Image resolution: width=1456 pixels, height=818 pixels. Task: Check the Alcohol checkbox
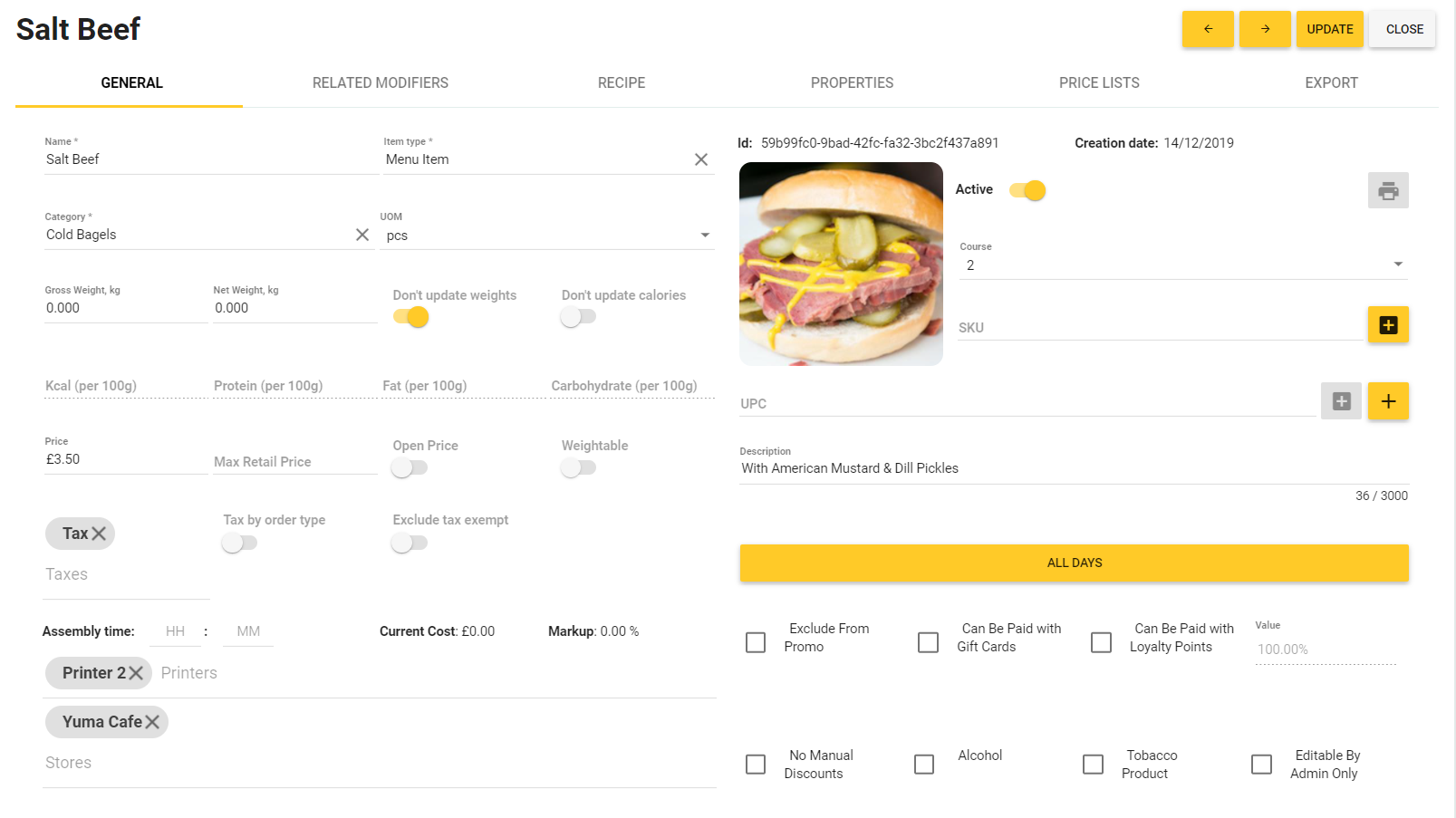pyautogui.click(x=924, y=764)
